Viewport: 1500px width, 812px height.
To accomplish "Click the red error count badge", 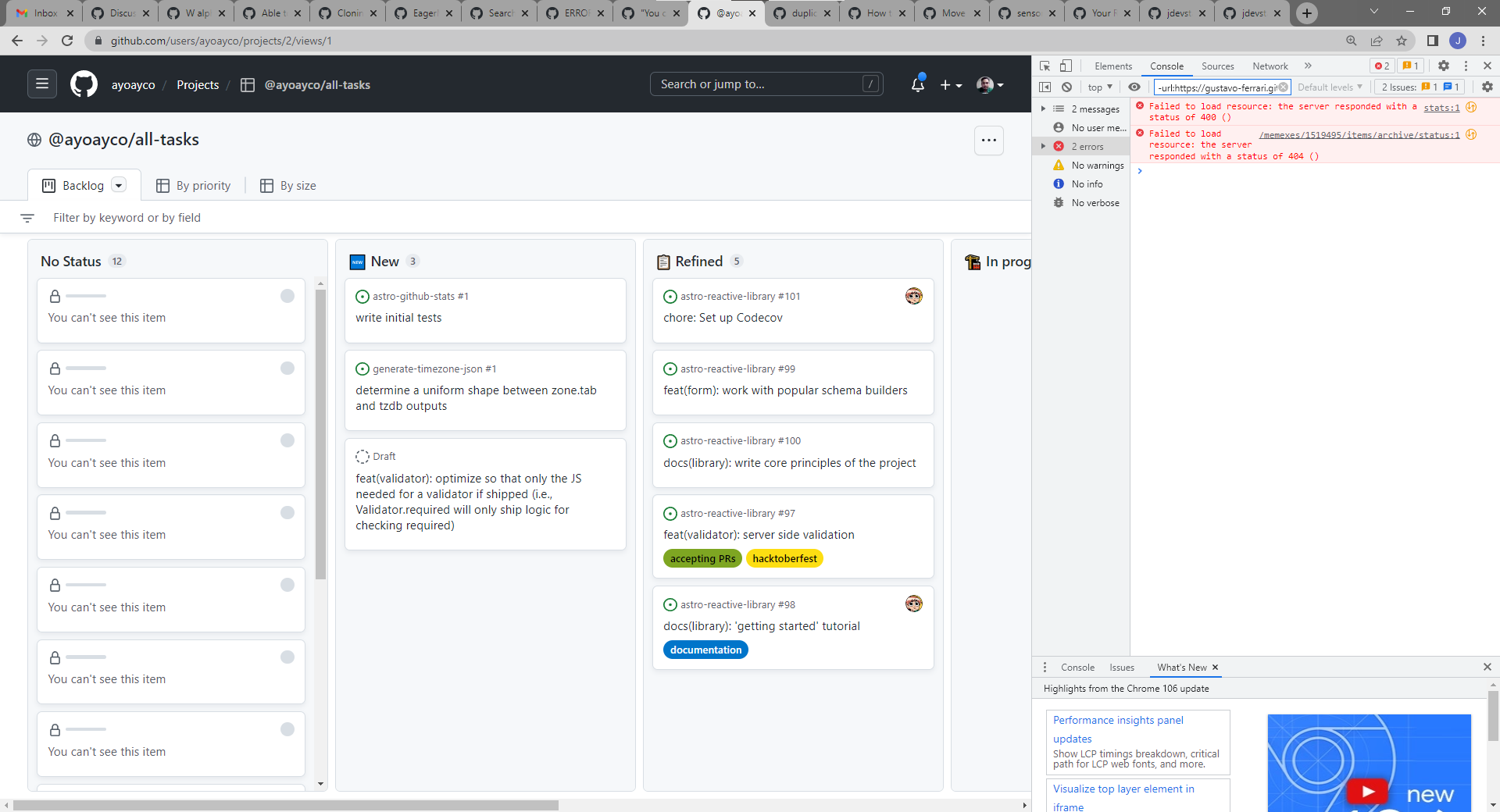I will [1381, 66].
